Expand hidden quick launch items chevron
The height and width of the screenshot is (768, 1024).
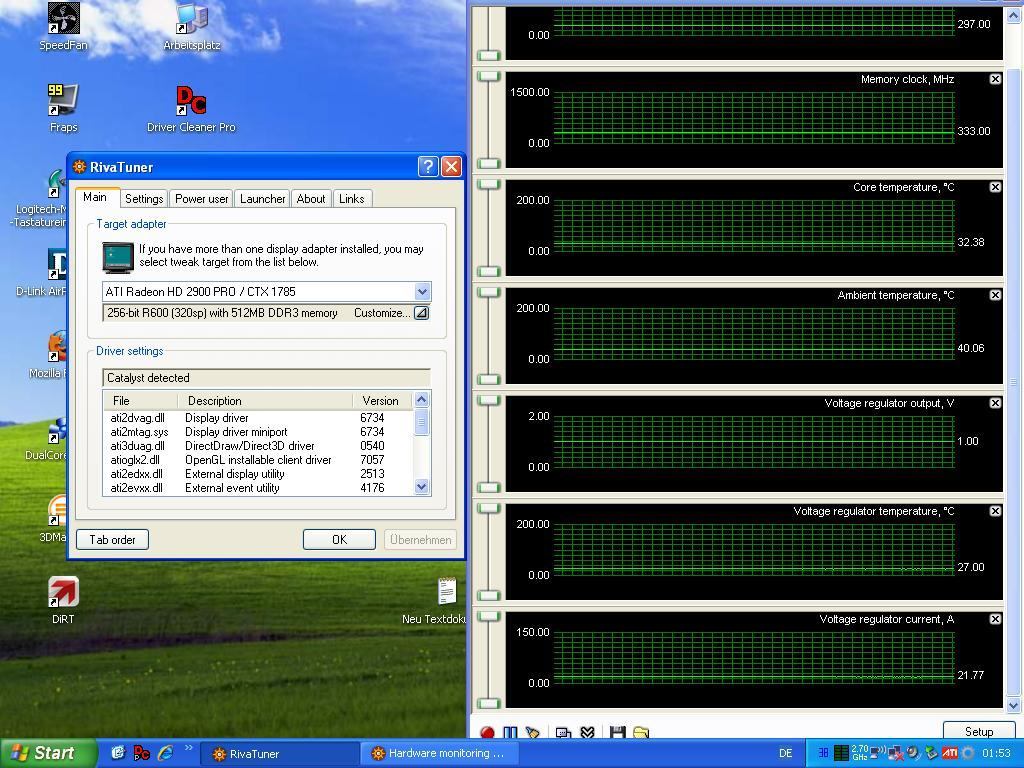[189, 748]
